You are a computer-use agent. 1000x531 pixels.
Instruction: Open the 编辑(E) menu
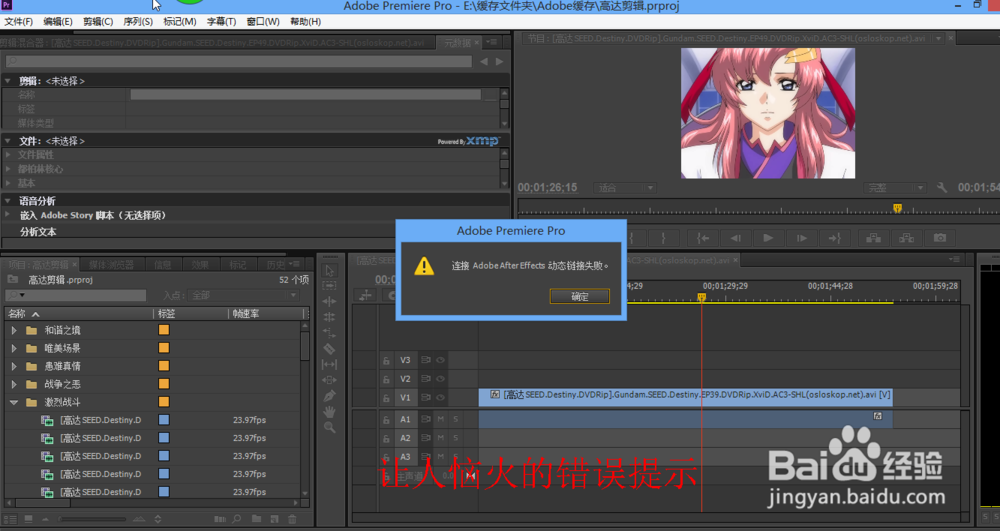point(57,22)
